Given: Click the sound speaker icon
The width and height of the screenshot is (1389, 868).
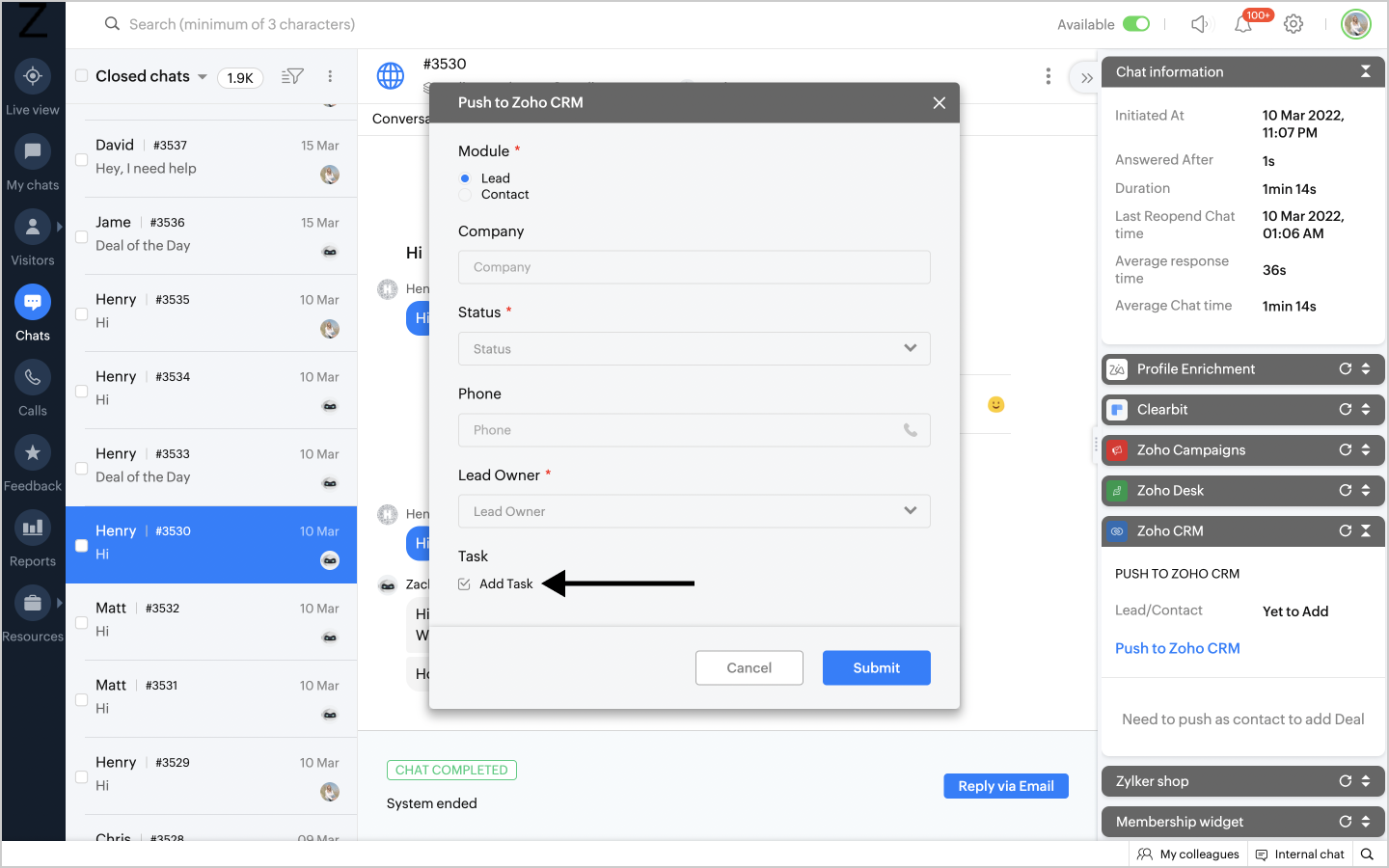Looking at the screenshot, I should coord(1200,24).
